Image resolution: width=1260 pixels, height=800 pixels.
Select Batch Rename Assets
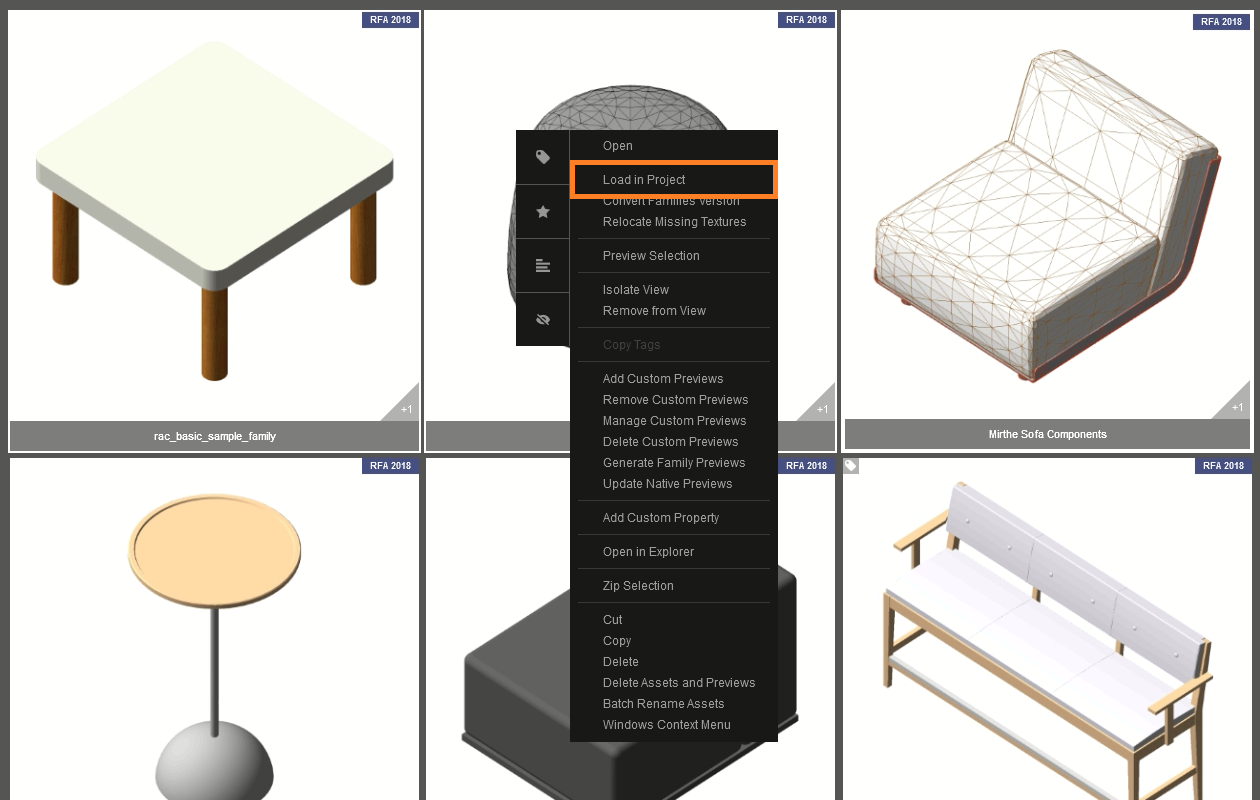663,704
